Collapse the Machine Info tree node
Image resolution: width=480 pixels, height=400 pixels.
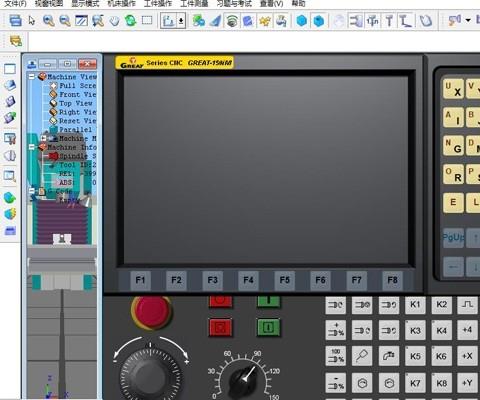[32, 147]
